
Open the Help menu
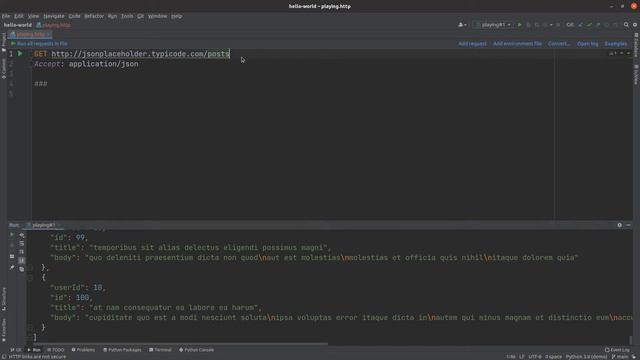coord(176,16)
